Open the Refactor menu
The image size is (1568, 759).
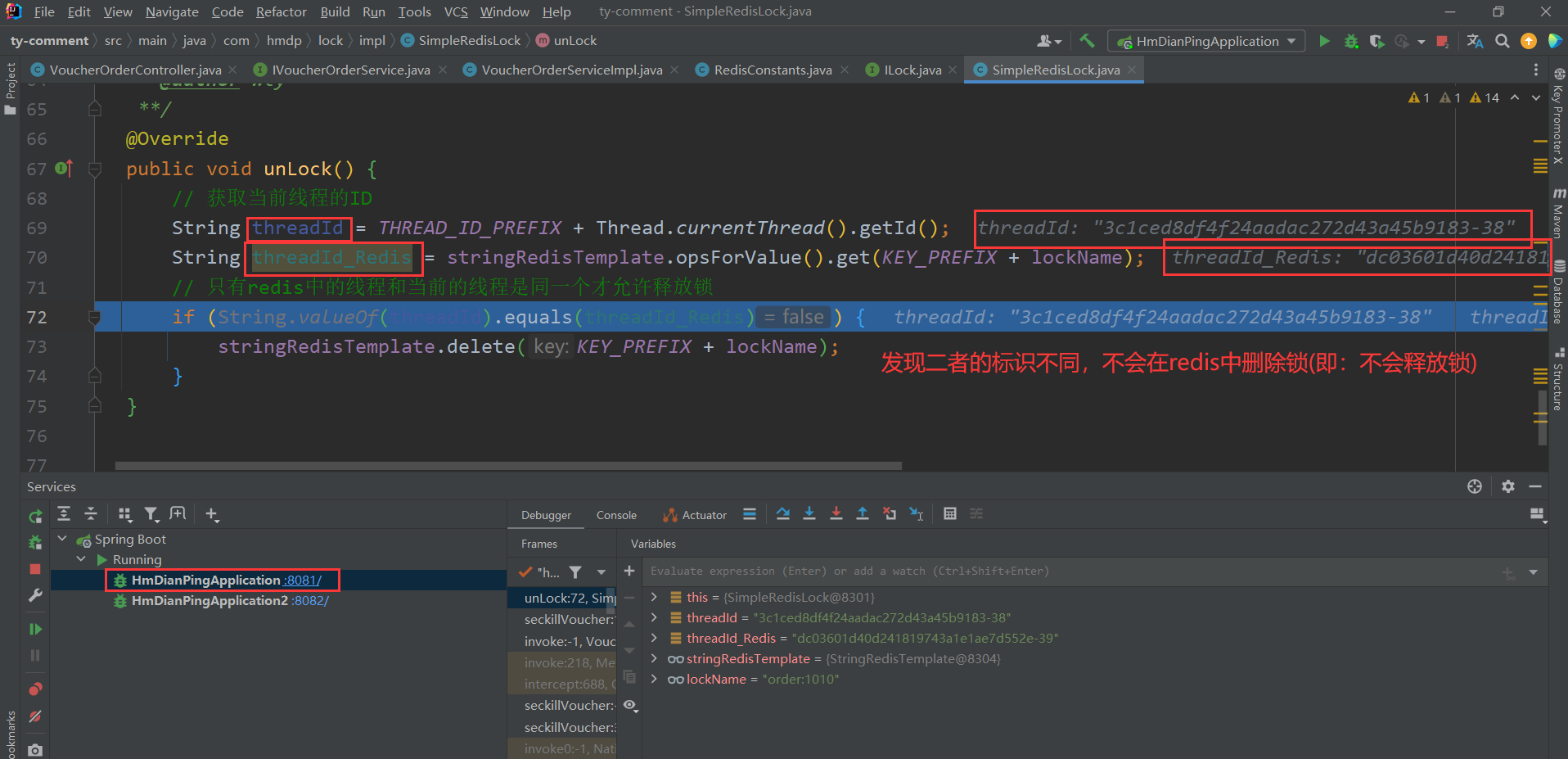(x=281, y=11)
